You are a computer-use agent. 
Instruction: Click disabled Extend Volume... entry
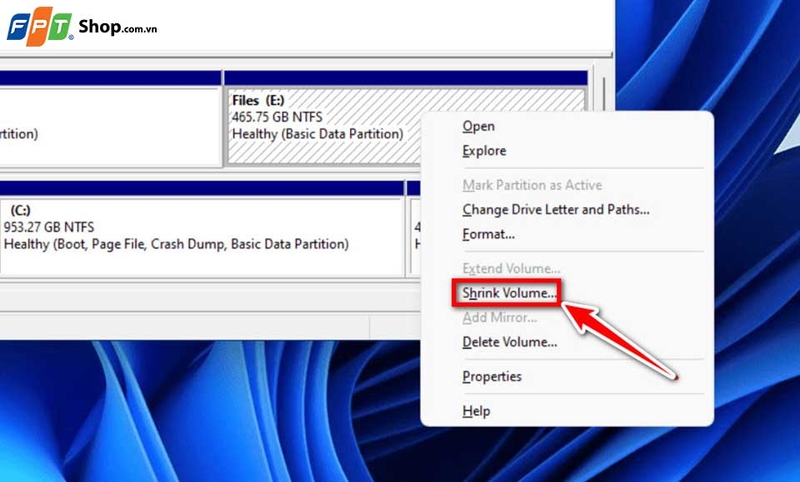(511, 268)
